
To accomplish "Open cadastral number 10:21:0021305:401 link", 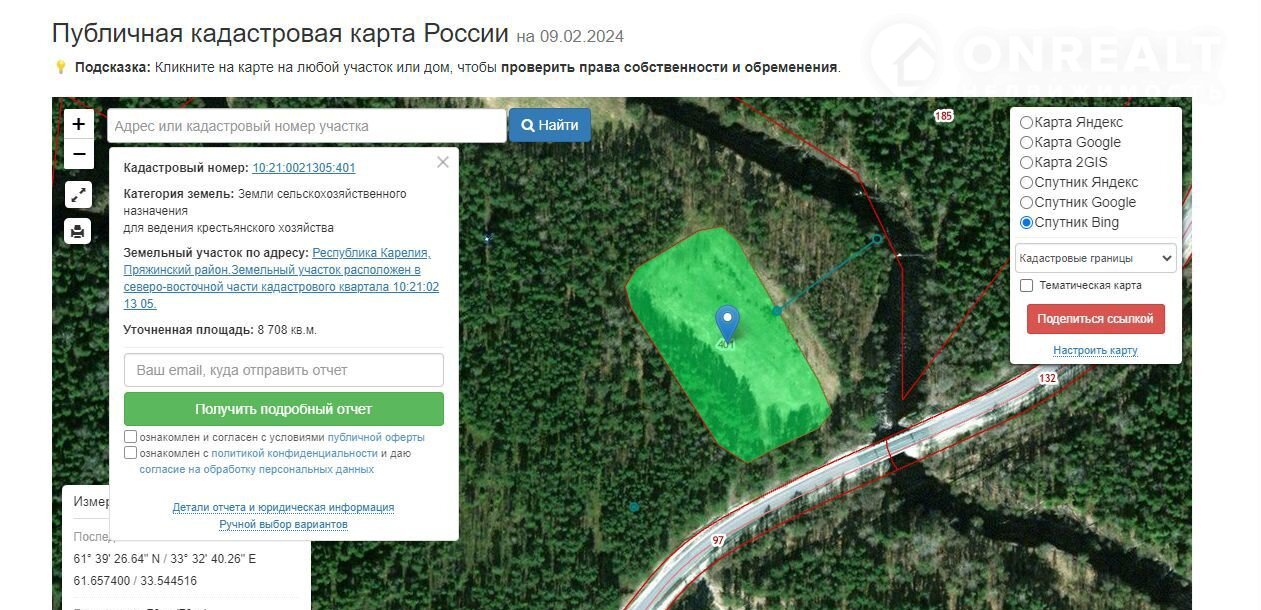I will click(304, 168).
